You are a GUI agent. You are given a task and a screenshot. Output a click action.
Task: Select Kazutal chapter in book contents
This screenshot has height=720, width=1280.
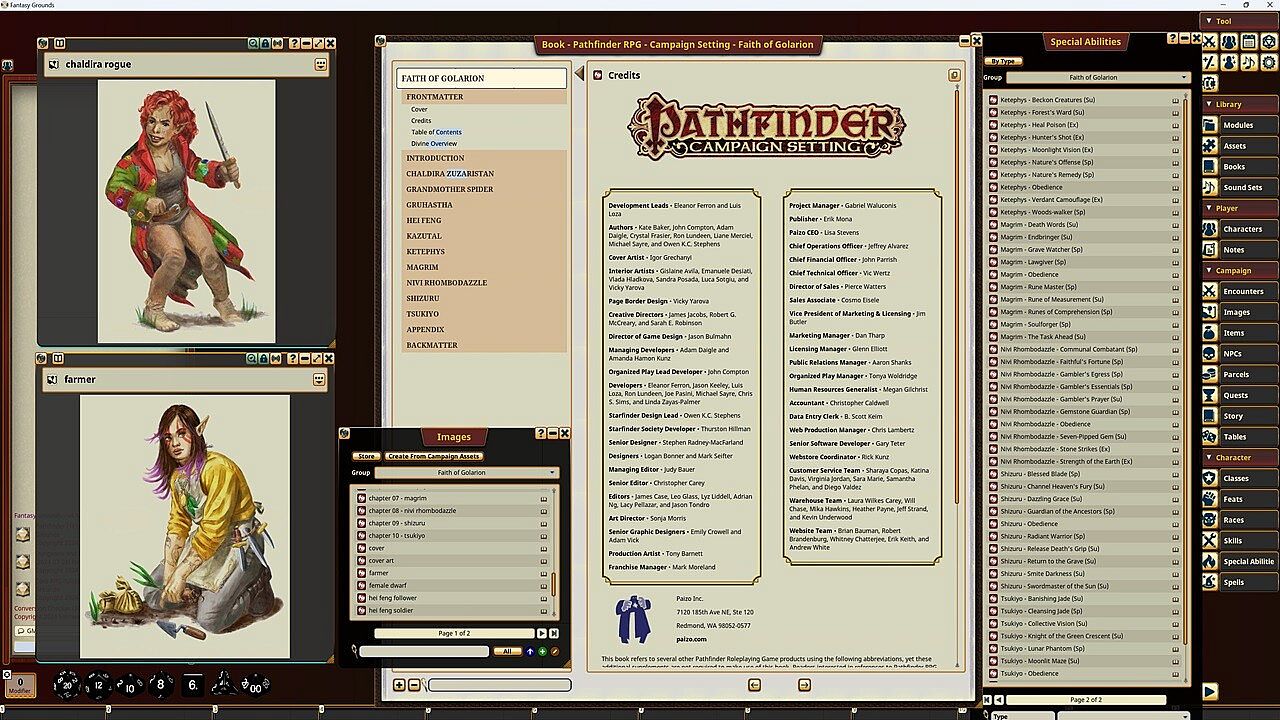click(x=423, y=236)
